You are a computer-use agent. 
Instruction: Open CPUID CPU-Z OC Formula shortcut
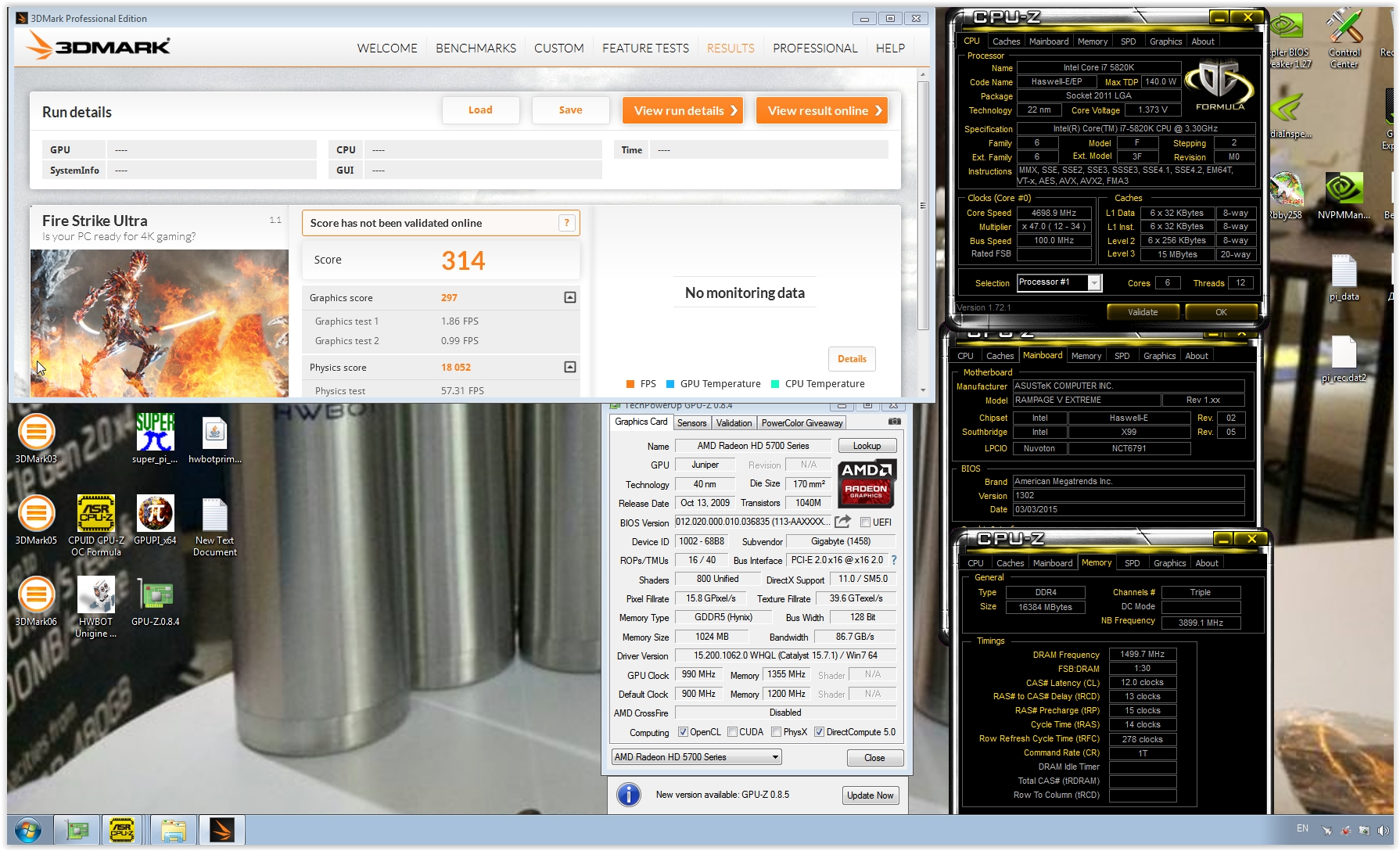pos(96,526)
